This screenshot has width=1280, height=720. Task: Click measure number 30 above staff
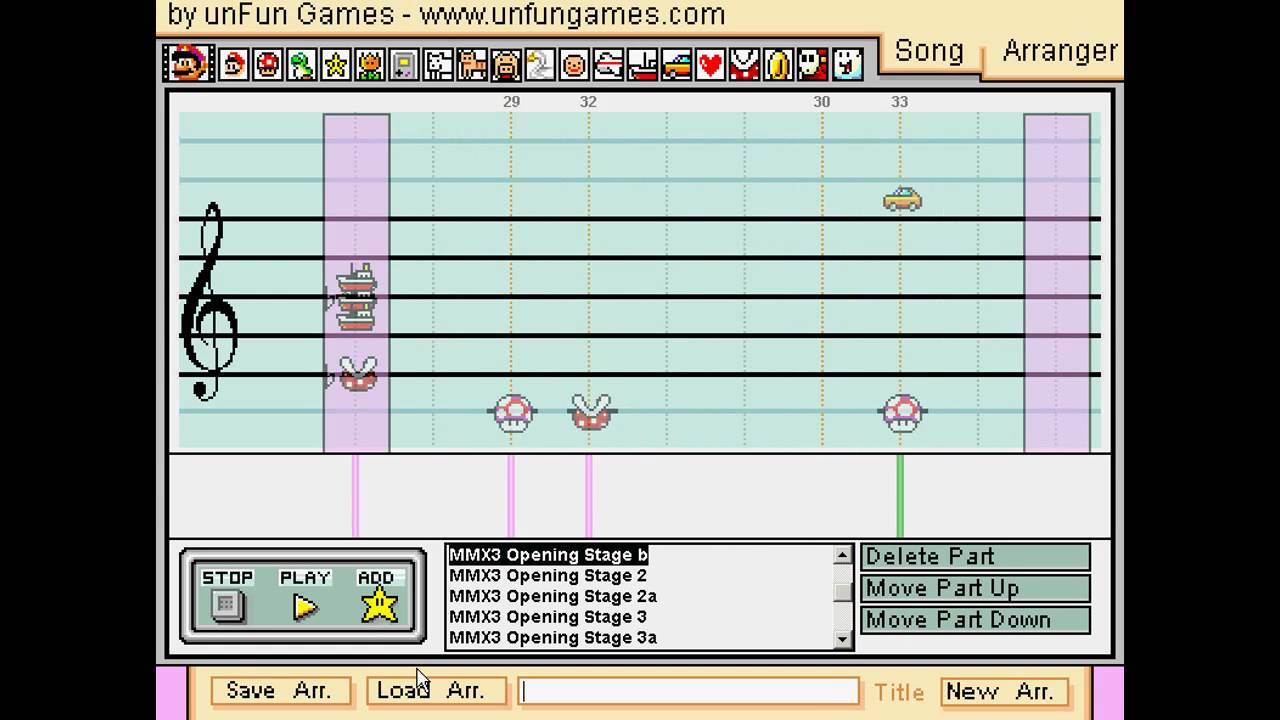[821, 102]
